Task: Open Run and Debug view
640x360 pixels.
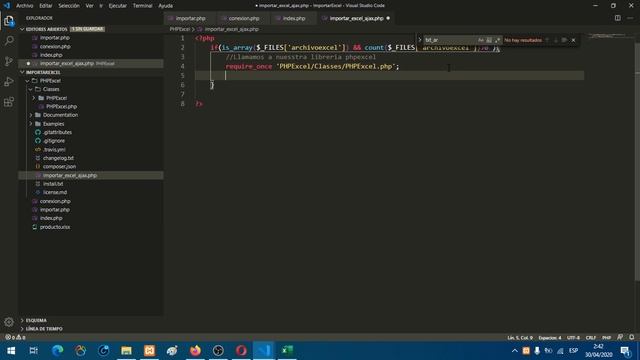Action: (9, 82)
